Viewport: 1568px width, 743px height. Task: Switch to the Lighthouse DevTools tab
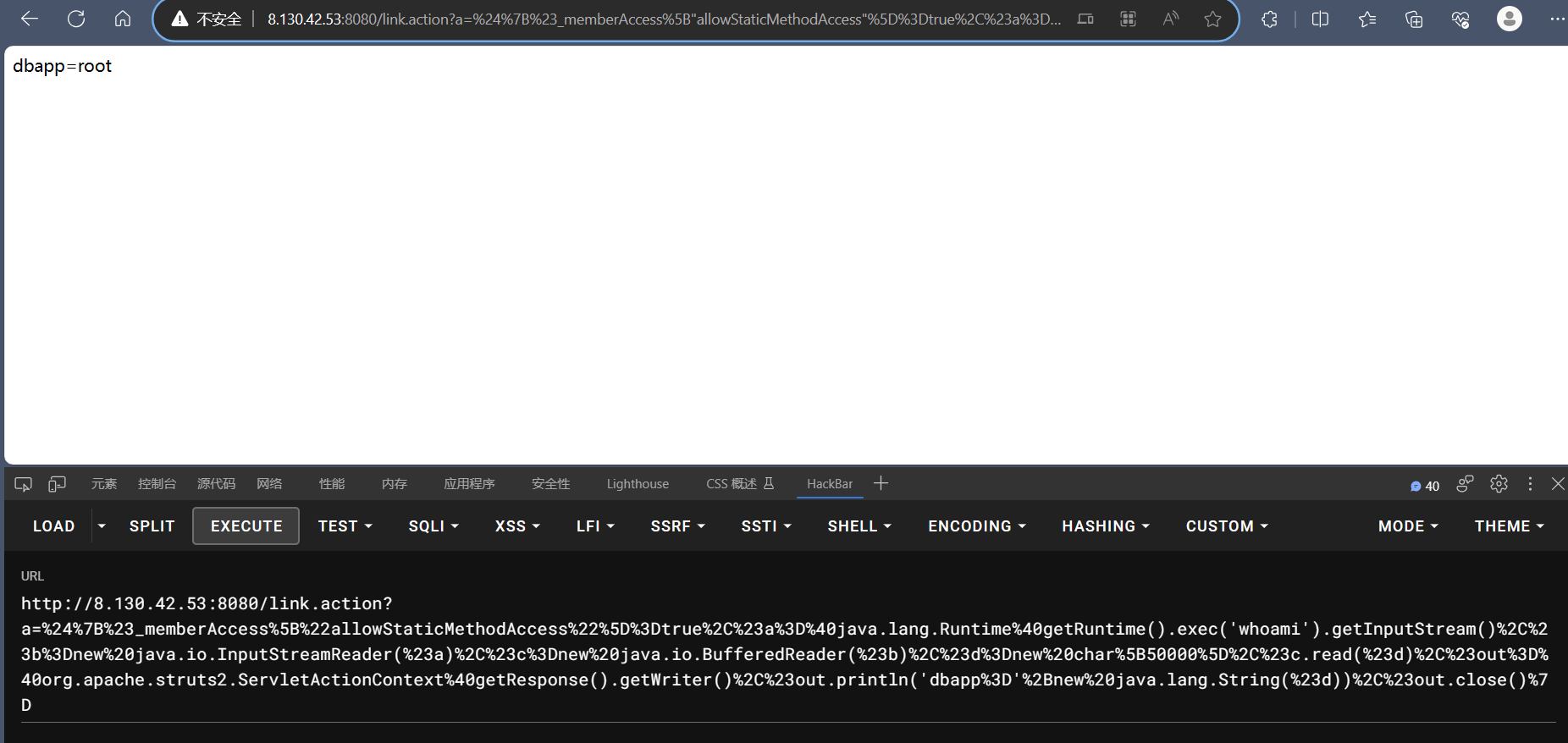point(638,484)
